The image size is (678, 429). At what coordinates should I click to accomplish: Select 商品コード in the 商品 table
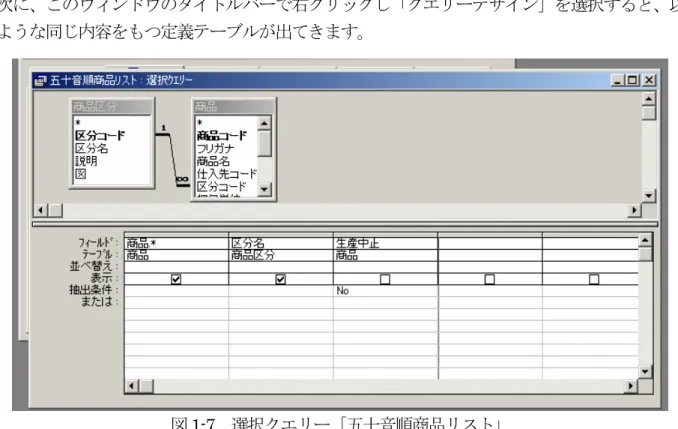pyautogui.click(x=222, y=136)
